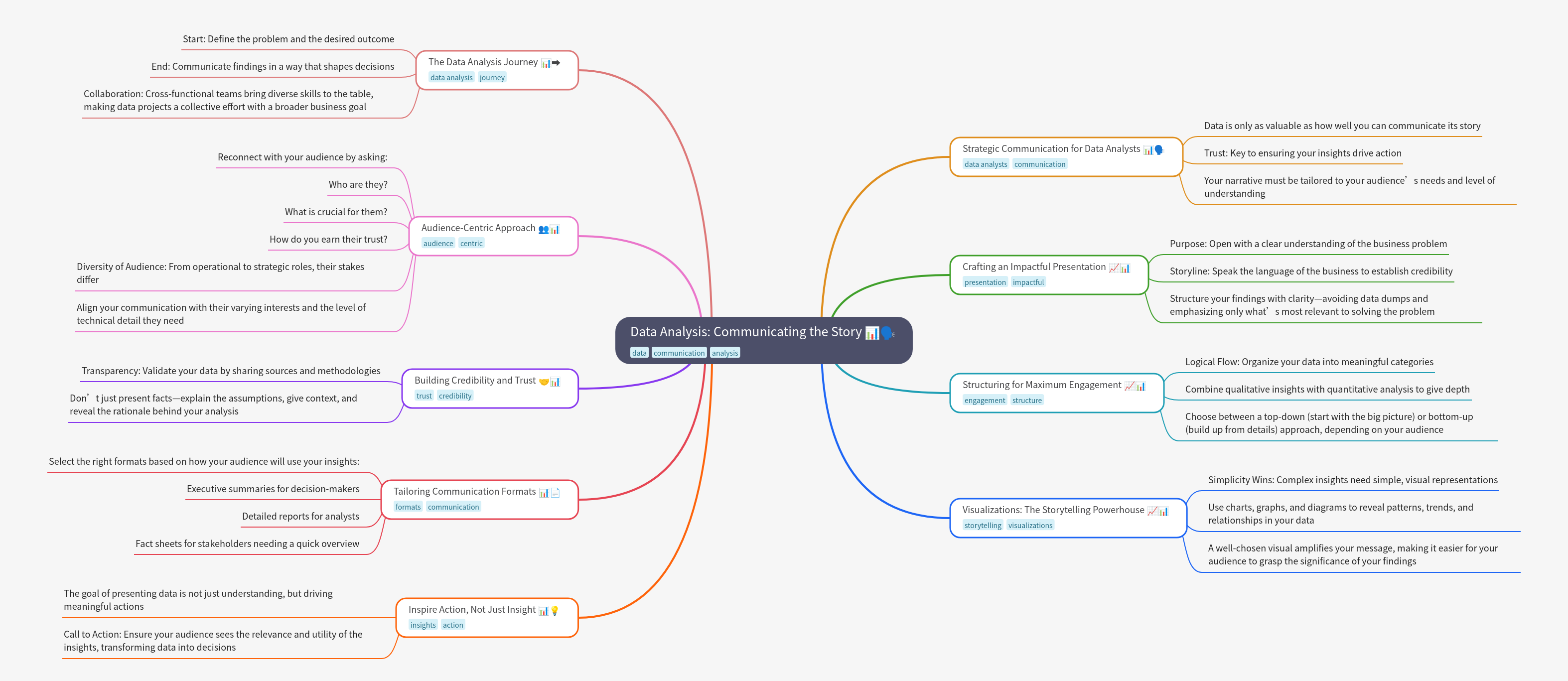Click the light bulb emoji on Inspire Action
This screenshot has width=1568, height=681.
click(555, 610)
